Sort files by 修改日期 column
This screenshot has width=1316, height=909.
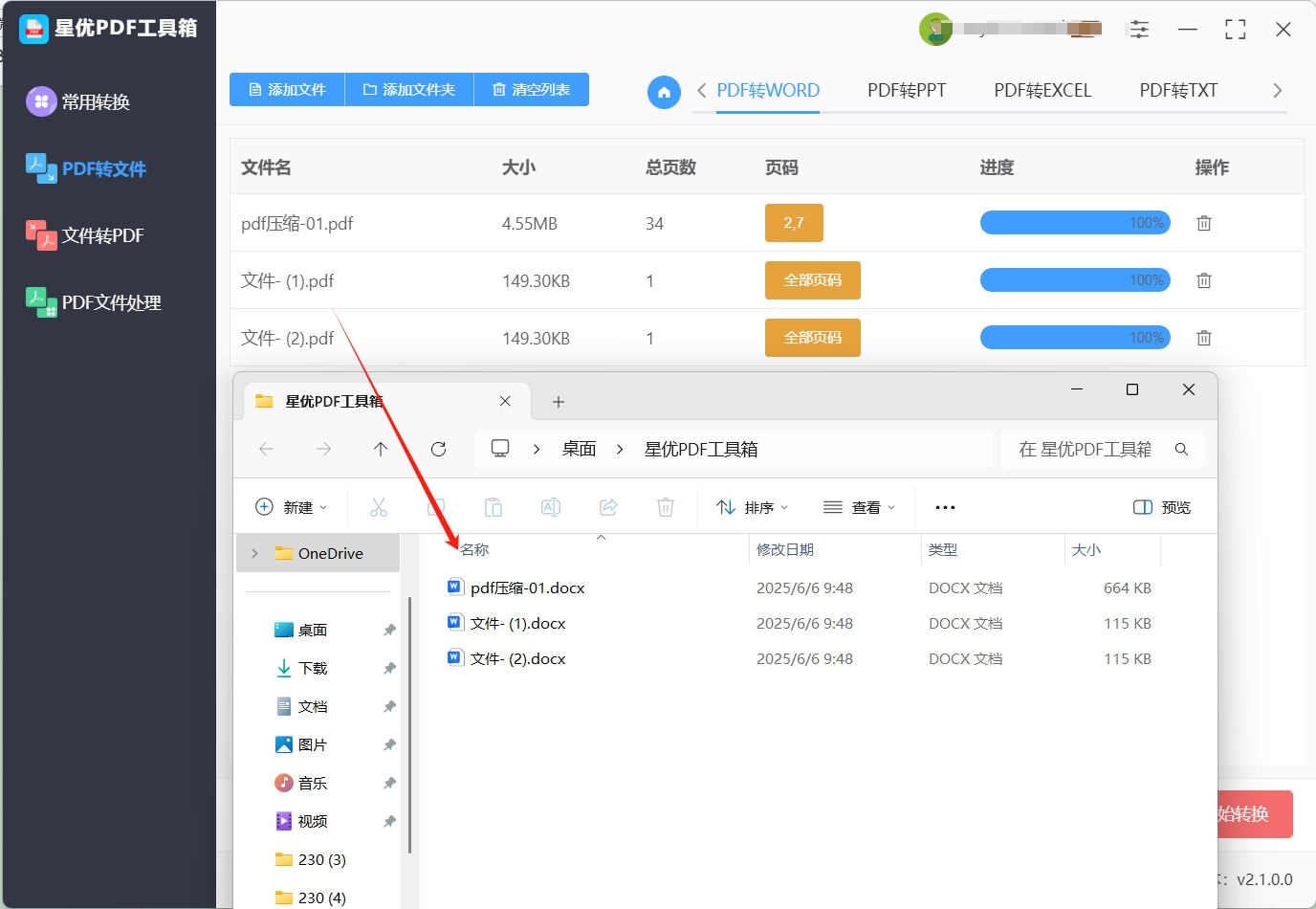[785, 549]
